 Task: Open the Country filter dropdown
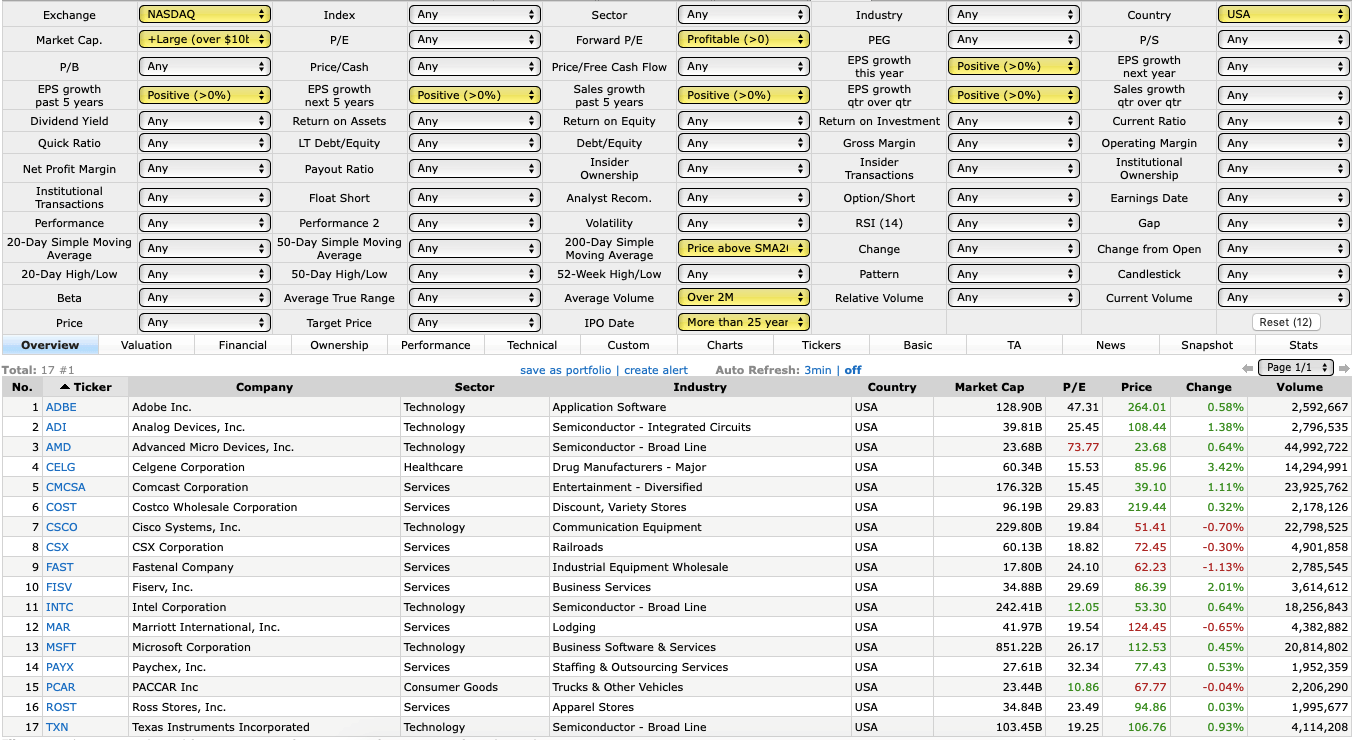coord(1283,14)
